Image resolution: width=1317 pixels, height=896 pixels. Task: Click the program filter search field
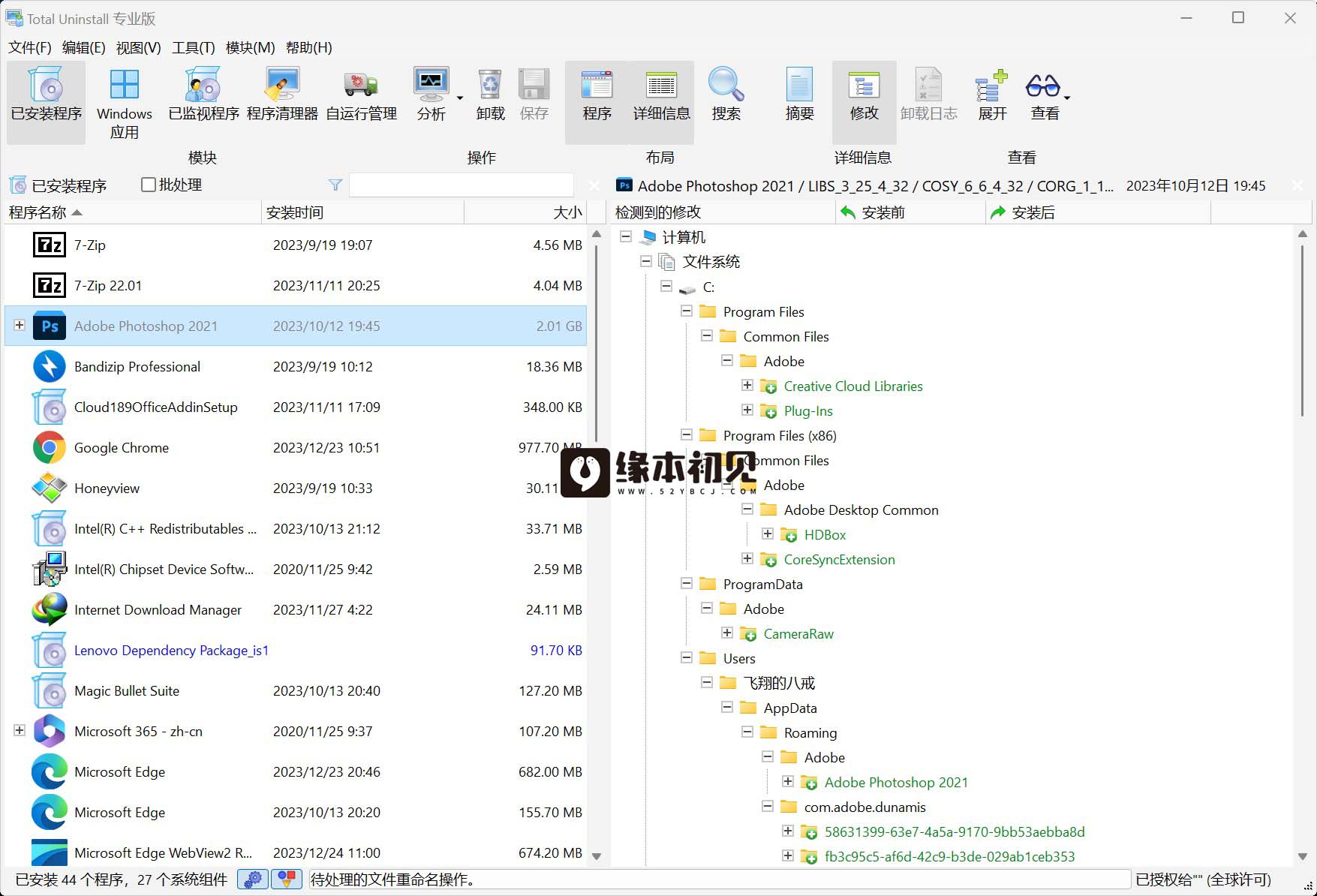click(462, 185)
